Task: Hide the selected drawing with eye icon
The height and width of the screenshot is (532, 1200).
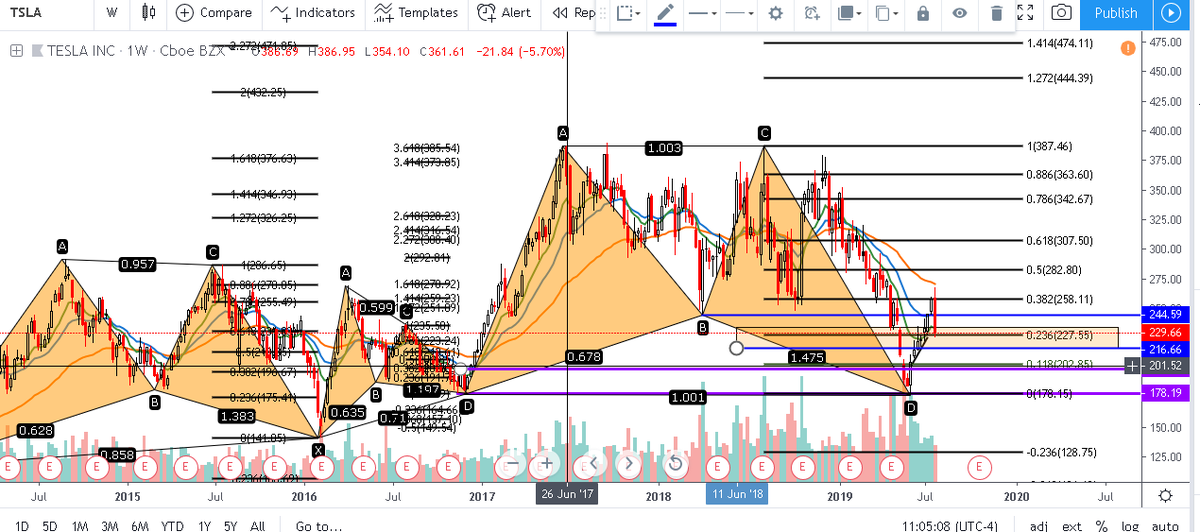Action: (x=959, y=14)
